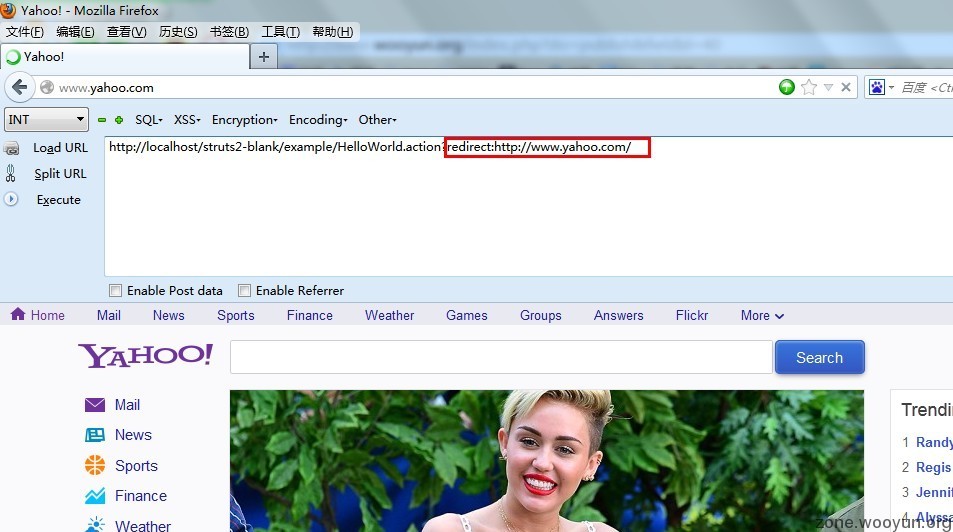Enable the Post data checkbox
The width and height of the screenshot is (953, 532).
(116, 291)
